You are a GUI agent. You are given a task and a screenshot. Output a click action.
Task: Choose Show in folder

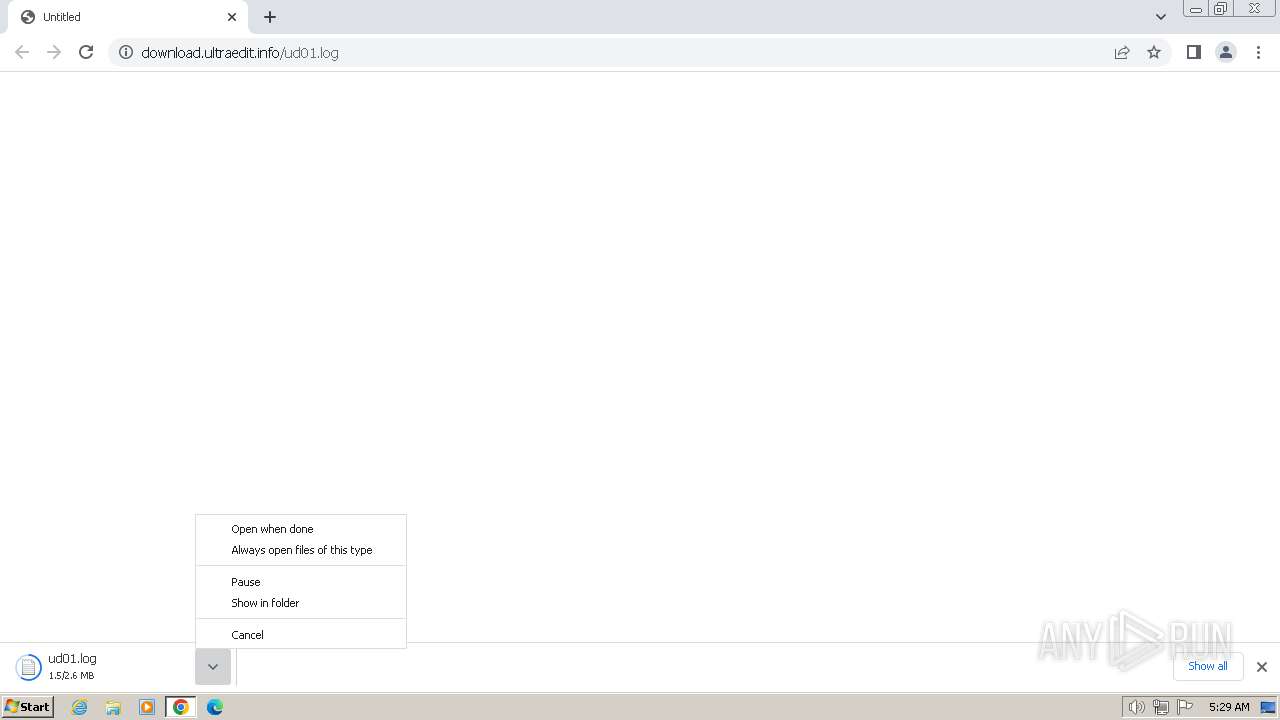click(x=301, y=603)
